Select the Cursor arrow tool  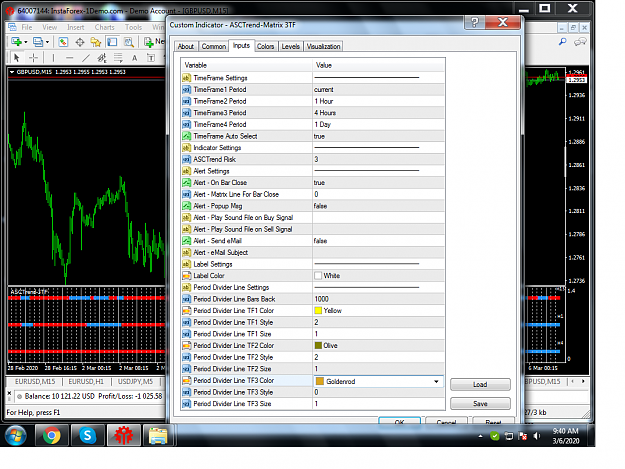(x=16, y=58)
